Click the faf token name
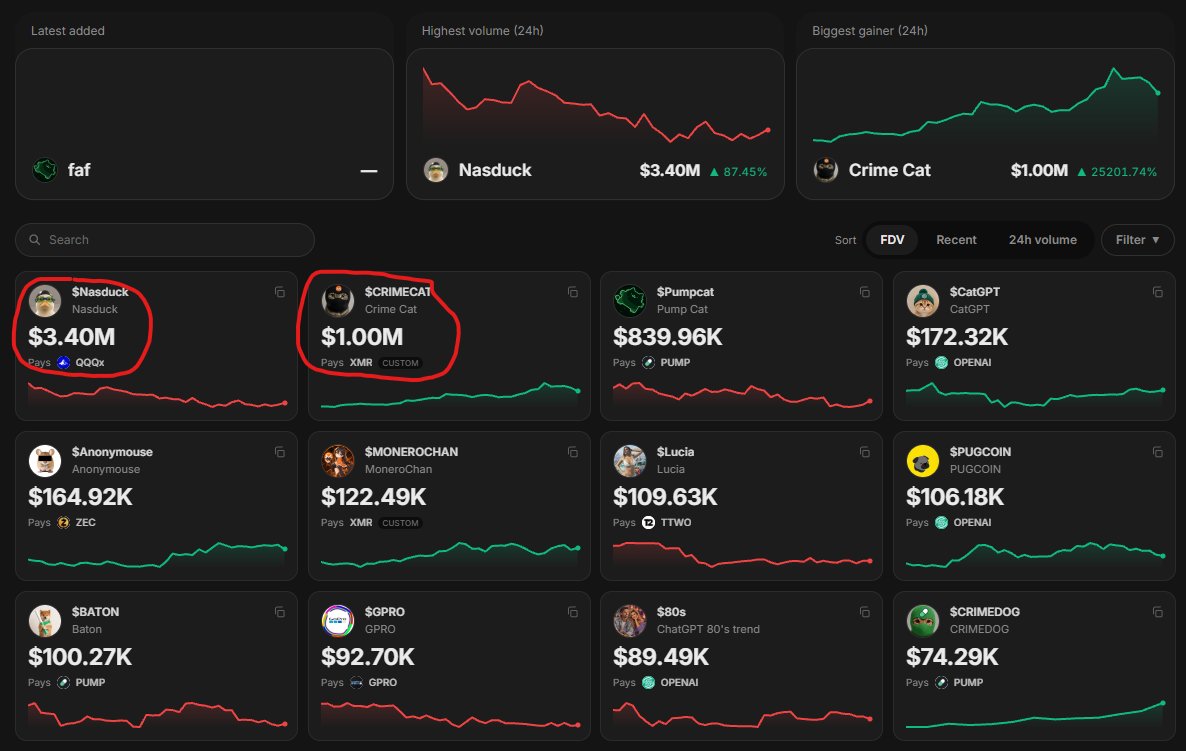The width and height of the screenshot is (1186, 751). tap(79, 170)
